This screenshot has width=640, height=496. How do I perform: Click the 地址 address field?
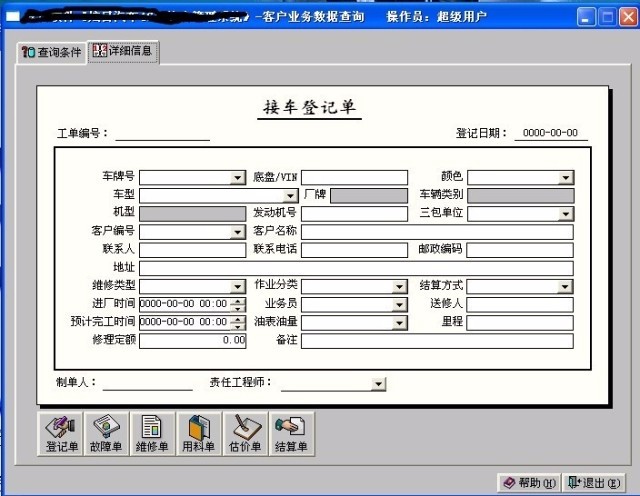[x=356, y=268]
